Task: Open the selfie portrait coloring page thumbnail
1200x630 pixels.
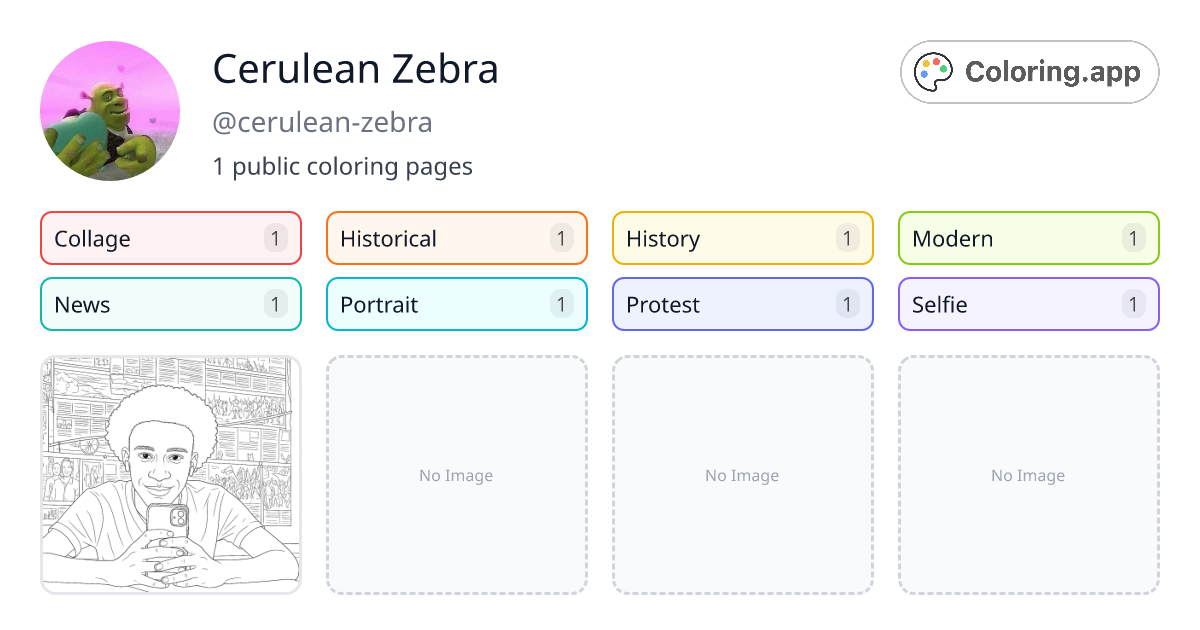Action: point(170,475)
